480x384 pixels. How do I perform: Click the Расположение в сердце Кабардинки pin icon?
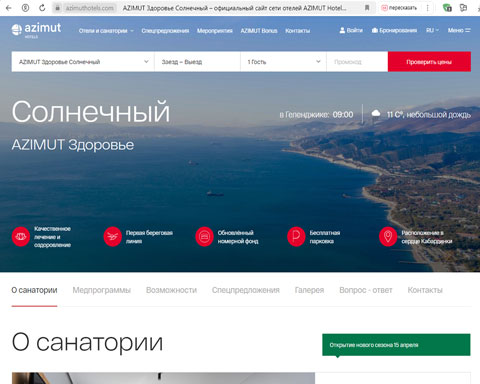click(x=388, y=237)
